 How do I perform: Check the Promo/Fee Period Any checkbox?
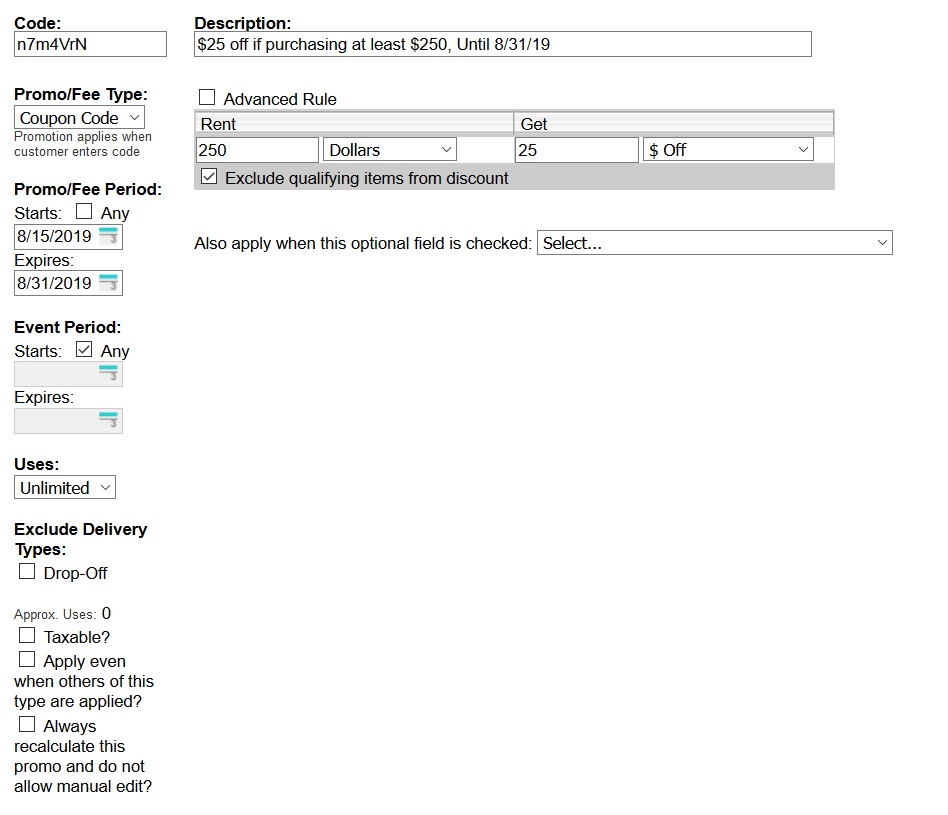coord(84,212)
